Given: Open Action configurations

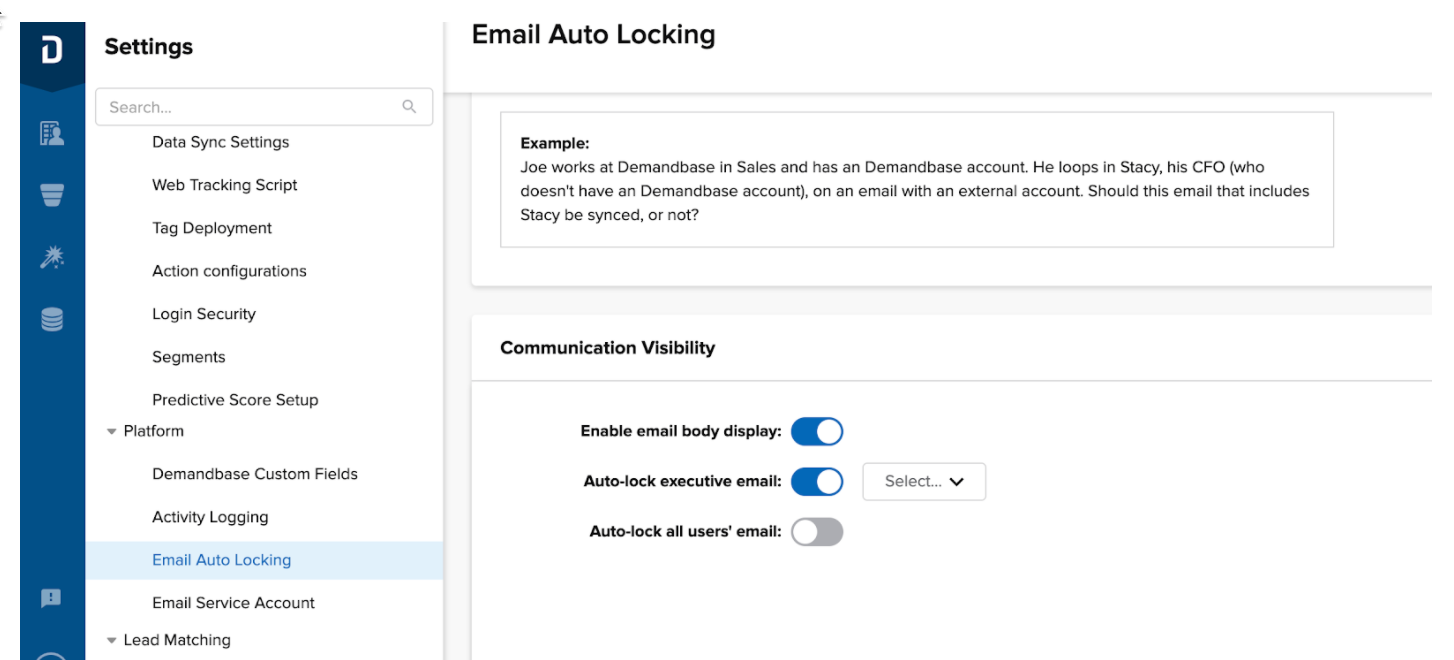Looking at the screenshot, I should pyautogui.click(x=229, y=271).
